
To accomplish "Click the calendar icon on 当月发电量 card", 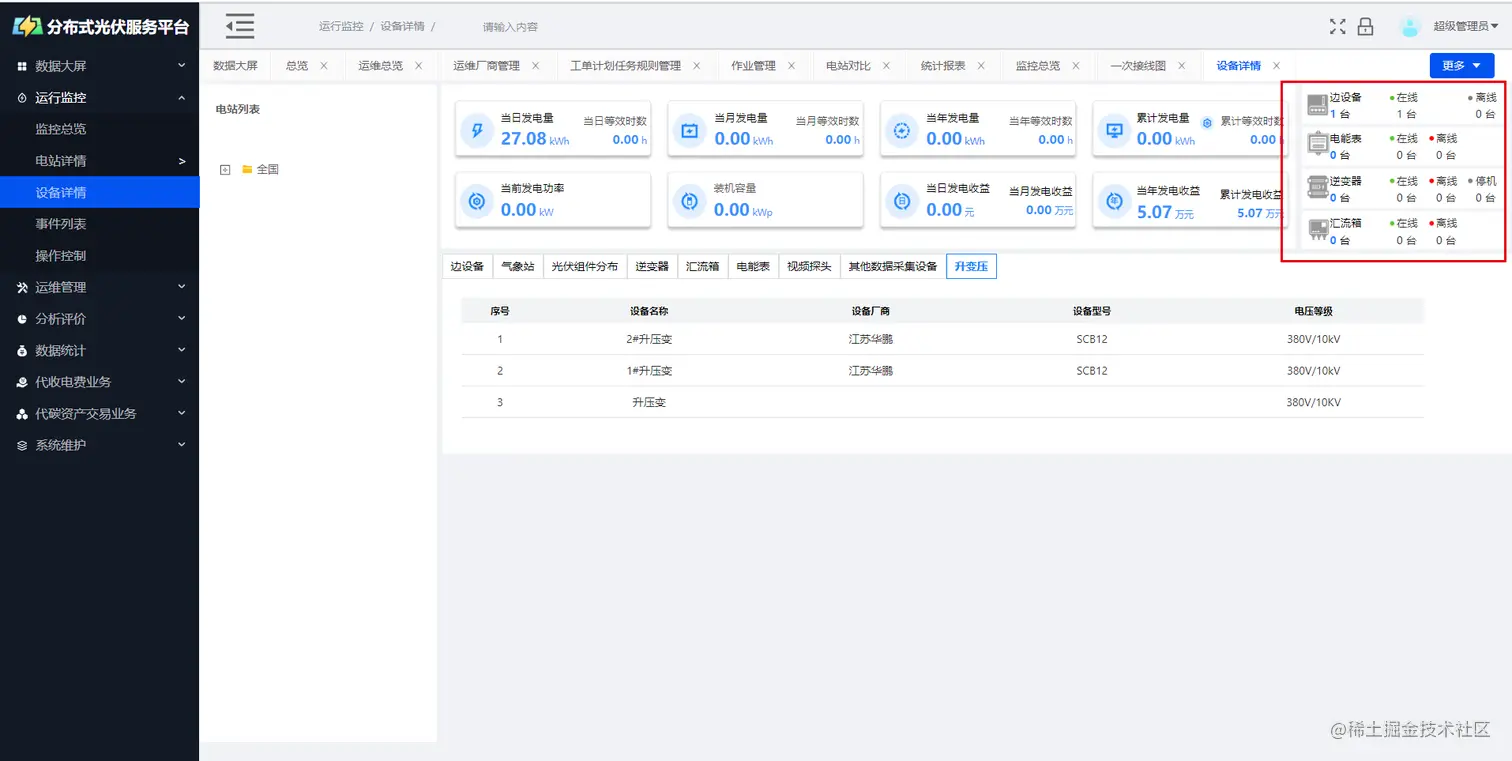I will (x=690, y=129).
